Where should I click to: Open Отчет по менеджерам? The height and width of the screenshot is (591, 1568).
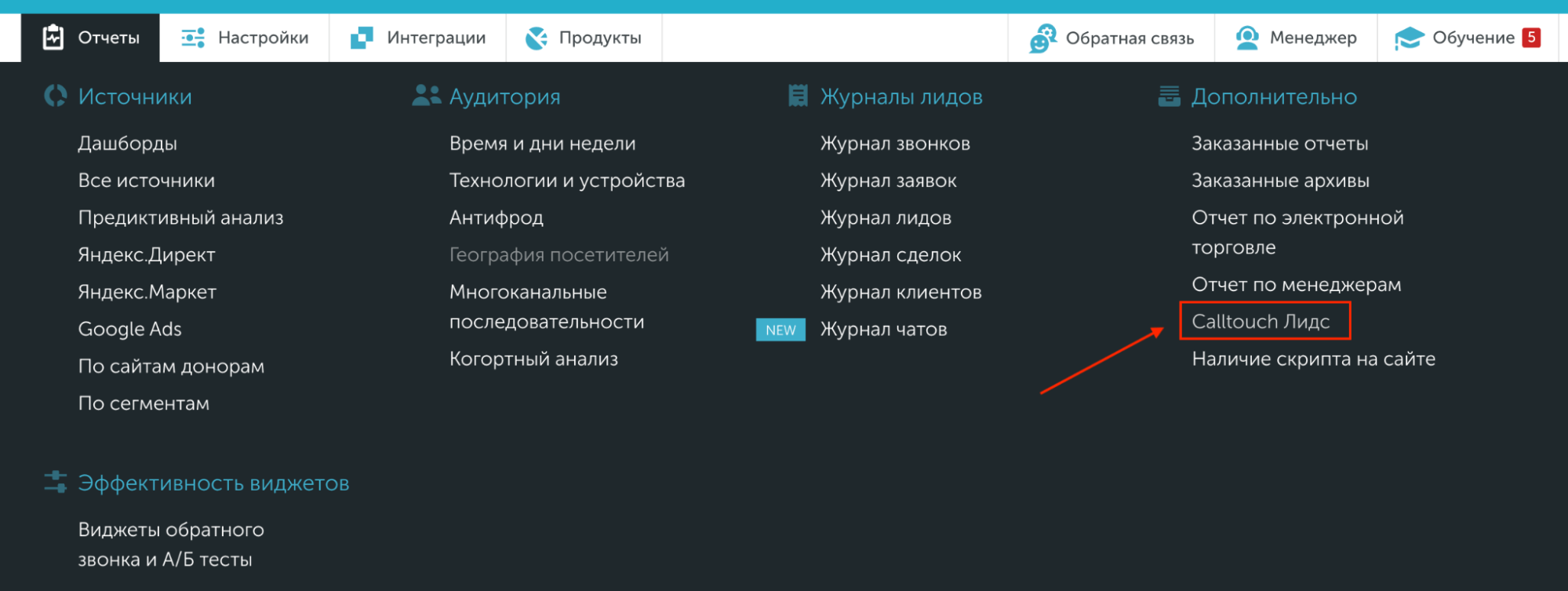(1297, 285)
